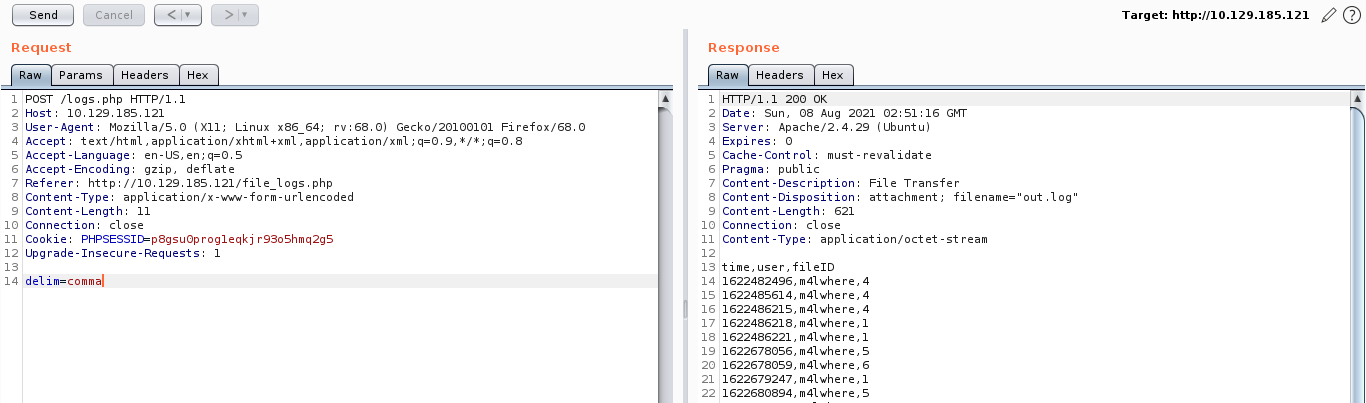Screen dimensions: 1366x403
Task: Open Repeater help via question mark icon
Action: click(x=1351, y=15)
